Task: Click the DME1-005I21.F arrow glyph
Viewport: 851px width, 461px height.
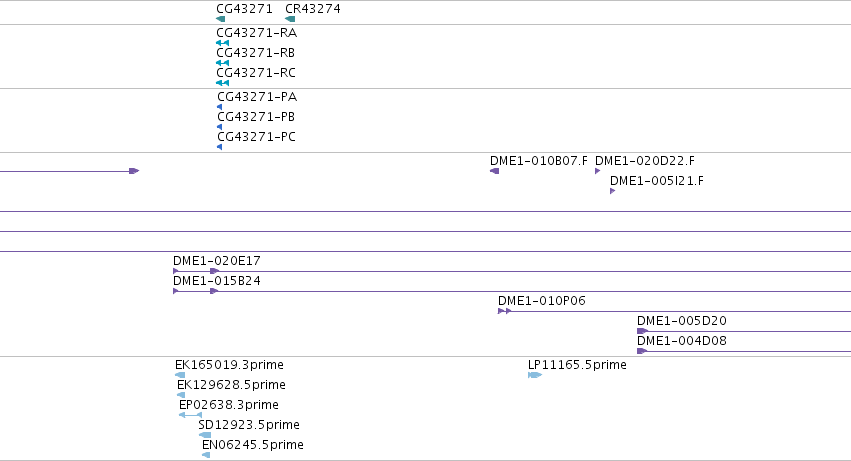Action: pos(613,191)
